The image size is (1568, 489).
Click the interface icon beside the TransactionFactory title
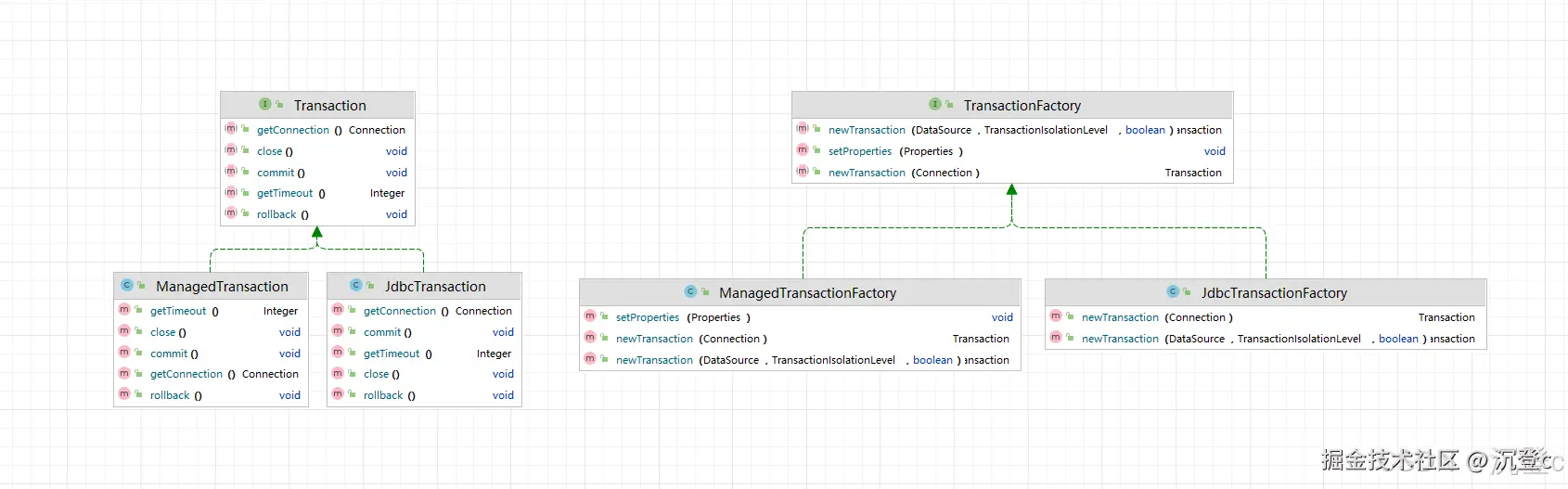[935, 104]
